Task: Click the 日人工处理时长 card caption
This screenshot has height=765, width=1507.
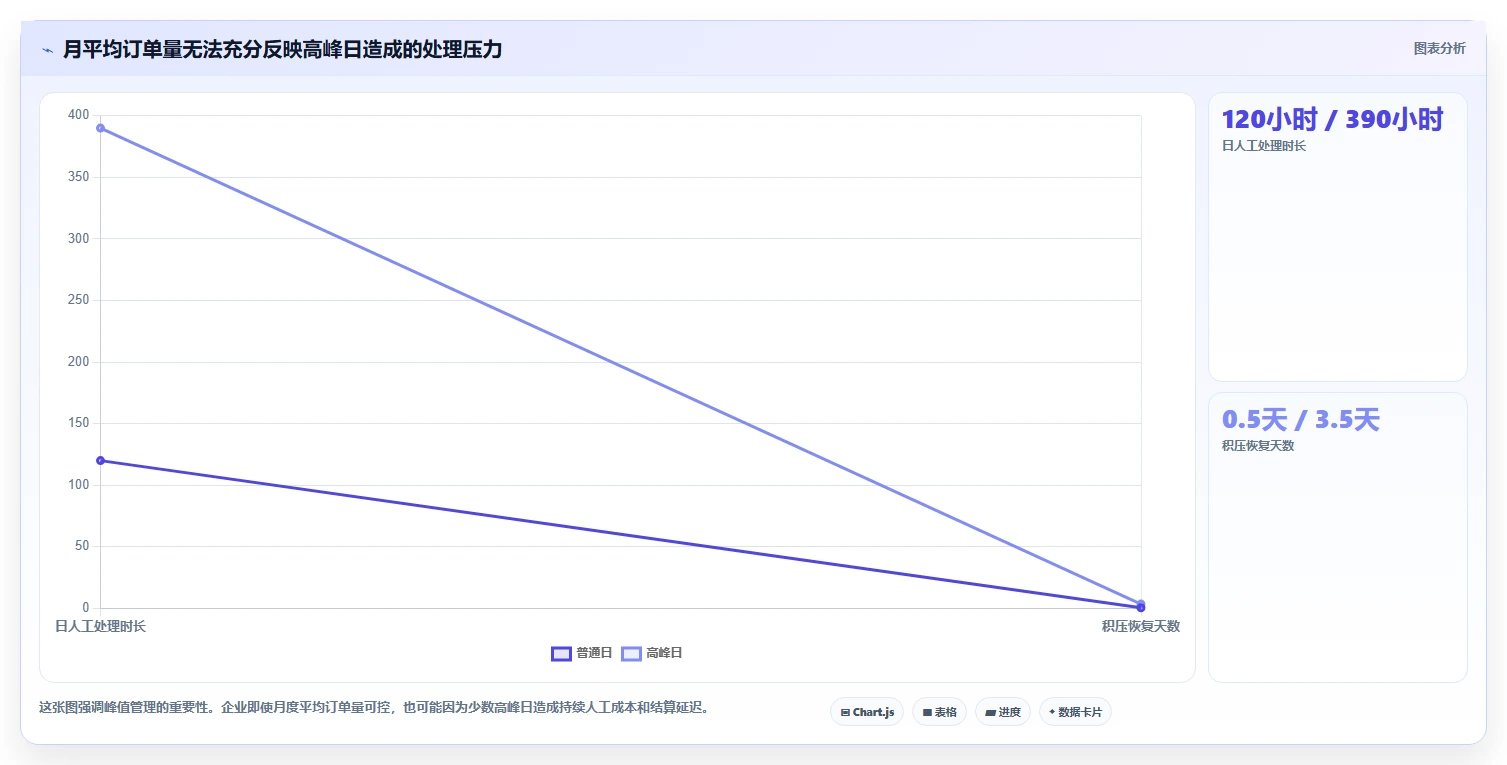Action: [1264, 146]
